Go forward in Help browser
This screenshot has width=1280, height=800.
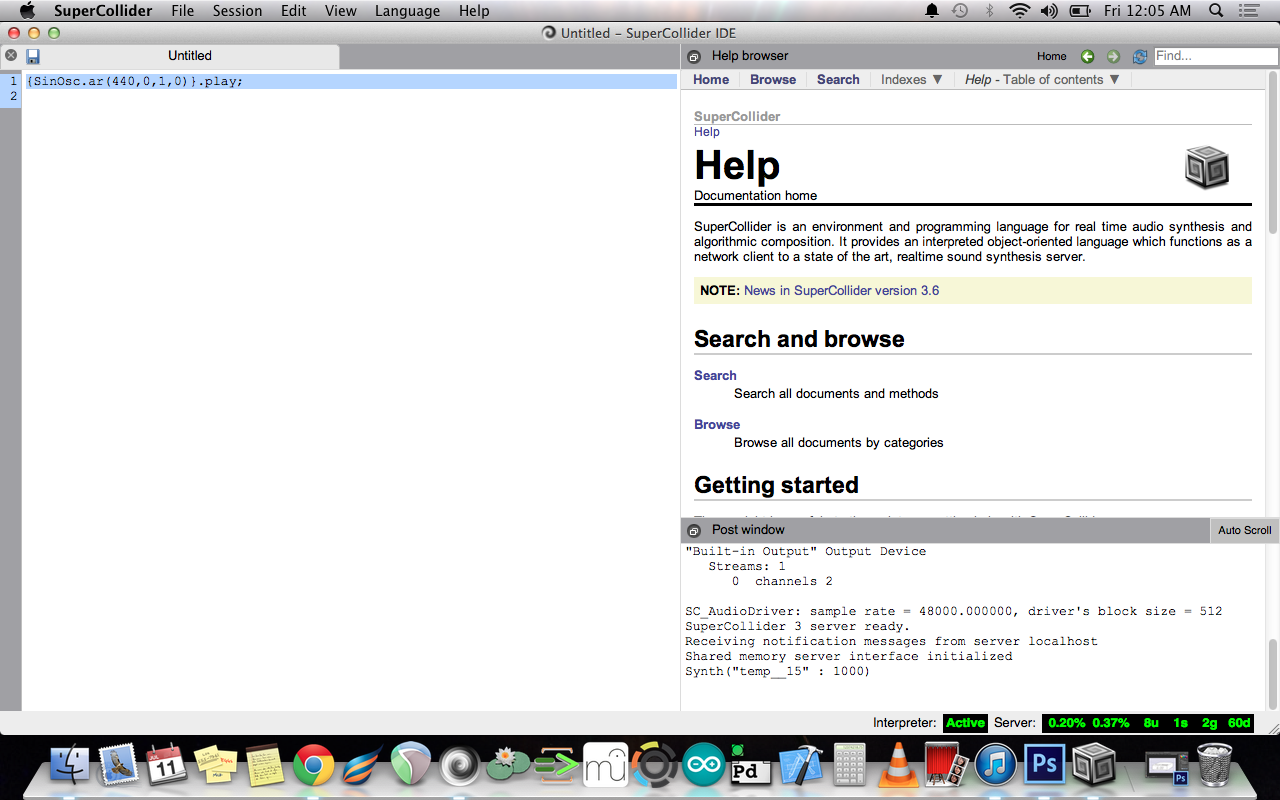coord(1113,56)
